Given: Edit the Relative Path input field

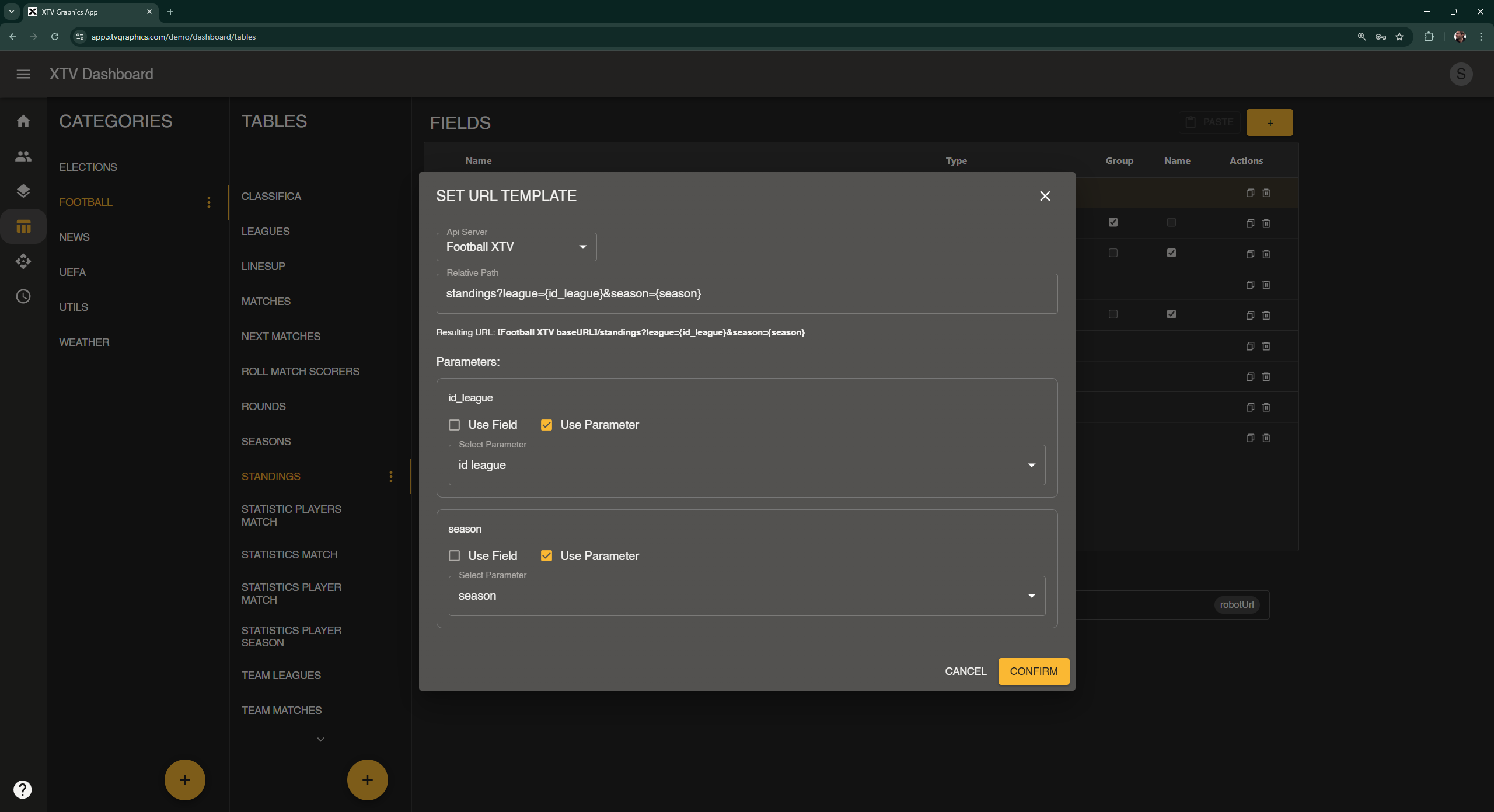Looking at the screenshot, I should (x=746, y=293).
